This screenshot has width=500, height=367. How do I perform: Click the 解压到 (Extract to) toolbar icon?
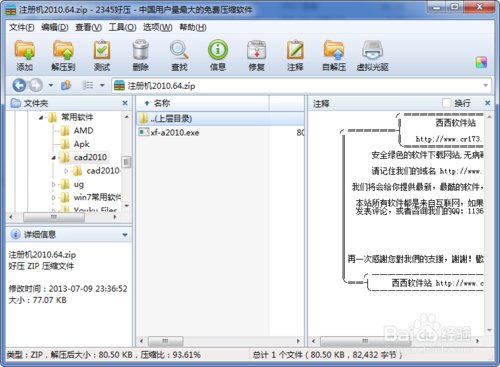63,51
